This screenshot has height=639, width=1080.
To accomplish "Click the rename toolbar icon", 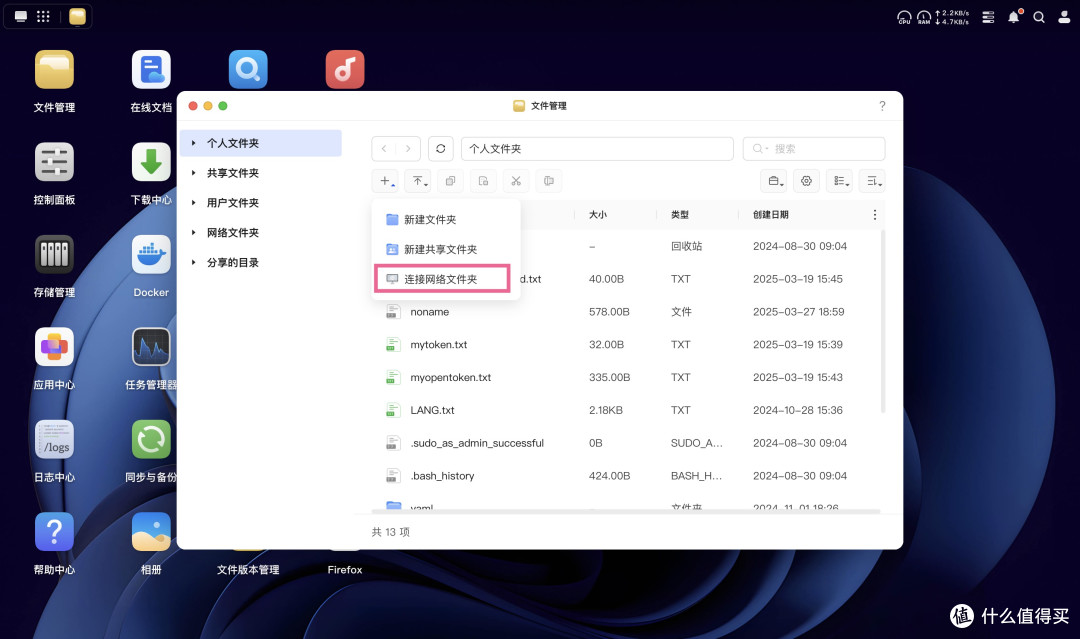I will (x=549, y=181).
